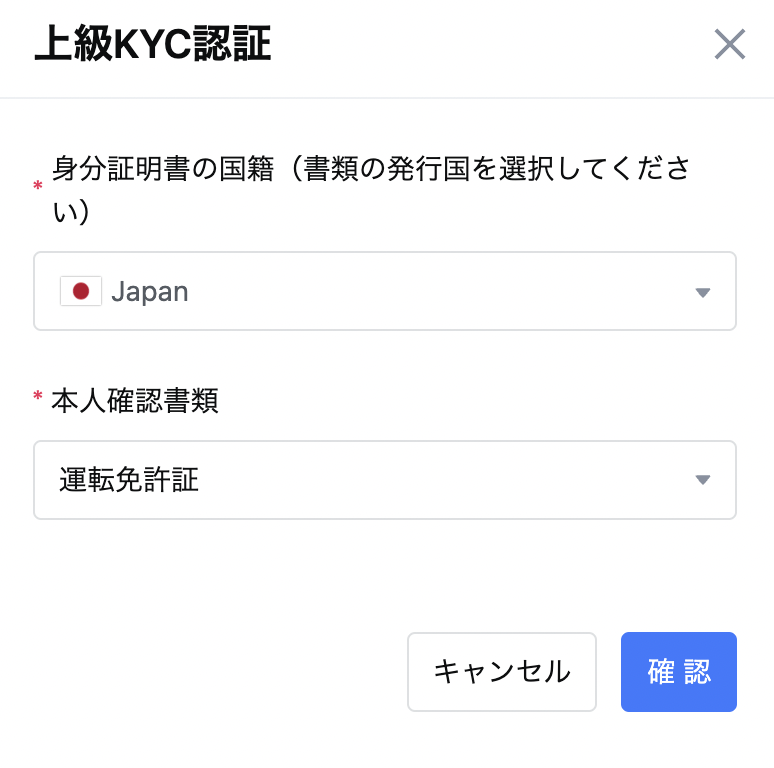Close the 上級KYC認証 dialog with X
The height and width of the screenshot is (768, 774).
(x=730, y=44)
